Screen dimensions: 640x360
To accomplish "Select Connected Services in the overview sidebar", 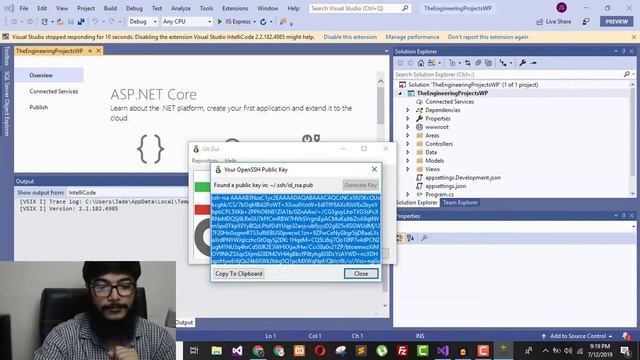I will (x=53, y=91).
